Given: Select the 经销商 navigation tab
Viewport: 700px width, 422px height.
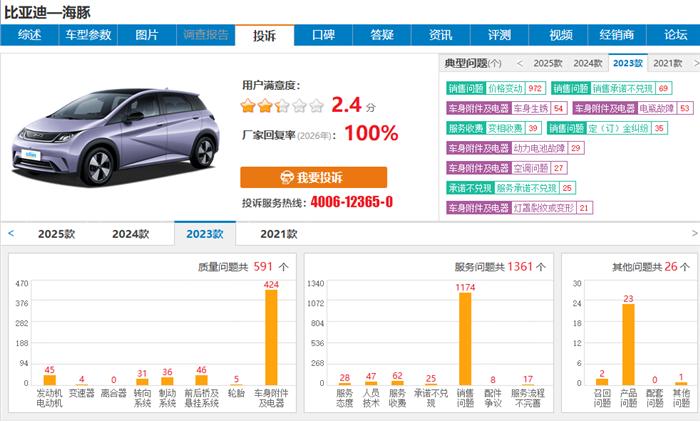Looking at the screenshot, I should (x=616, y=35).
